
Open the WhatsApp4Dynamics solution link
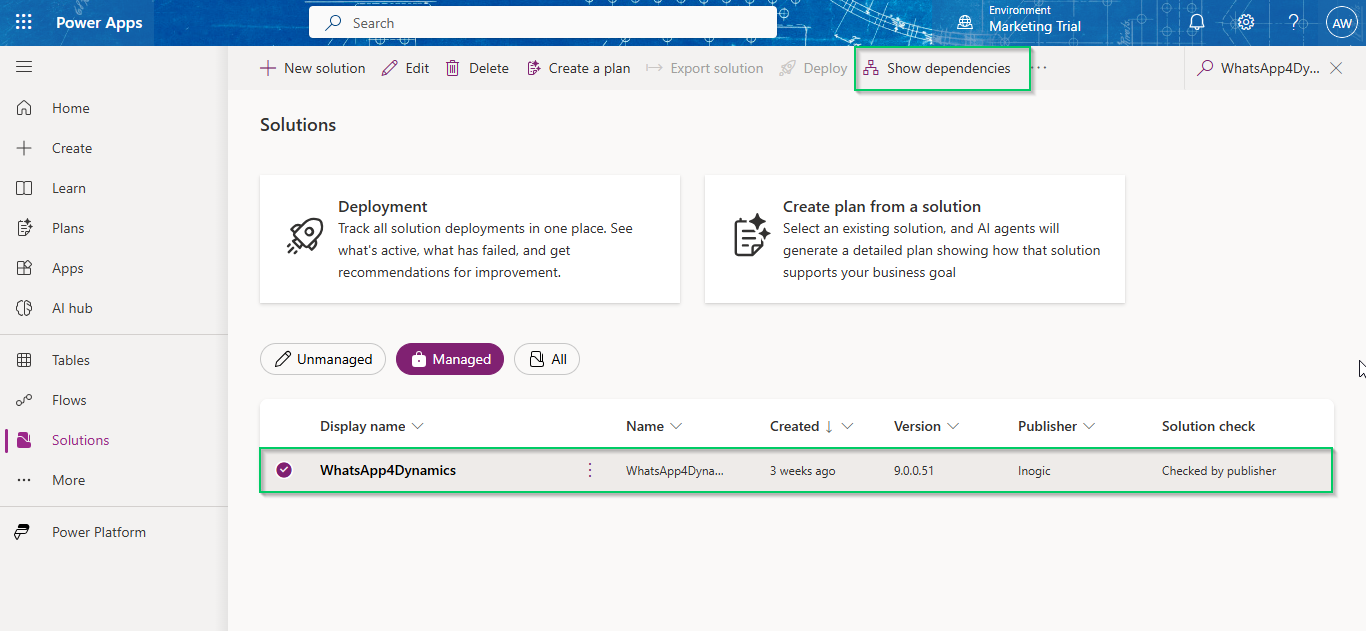coord(388,470)
